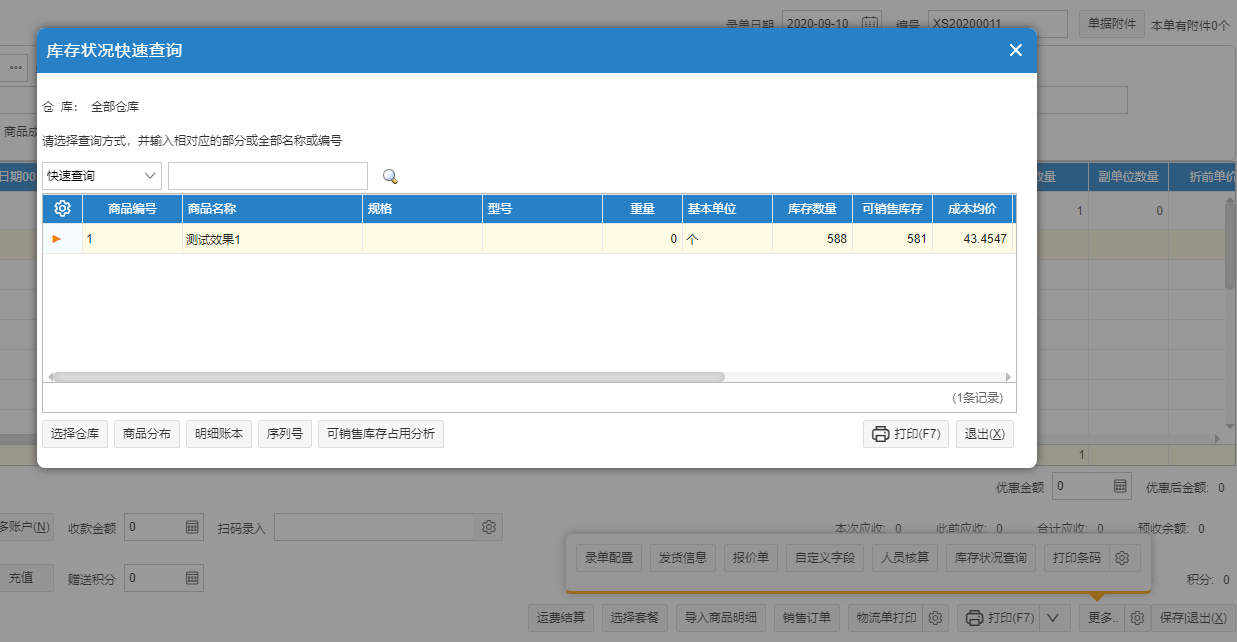Click the 型号 column header
Viewport: 1237px width, 642px height.
542,209
